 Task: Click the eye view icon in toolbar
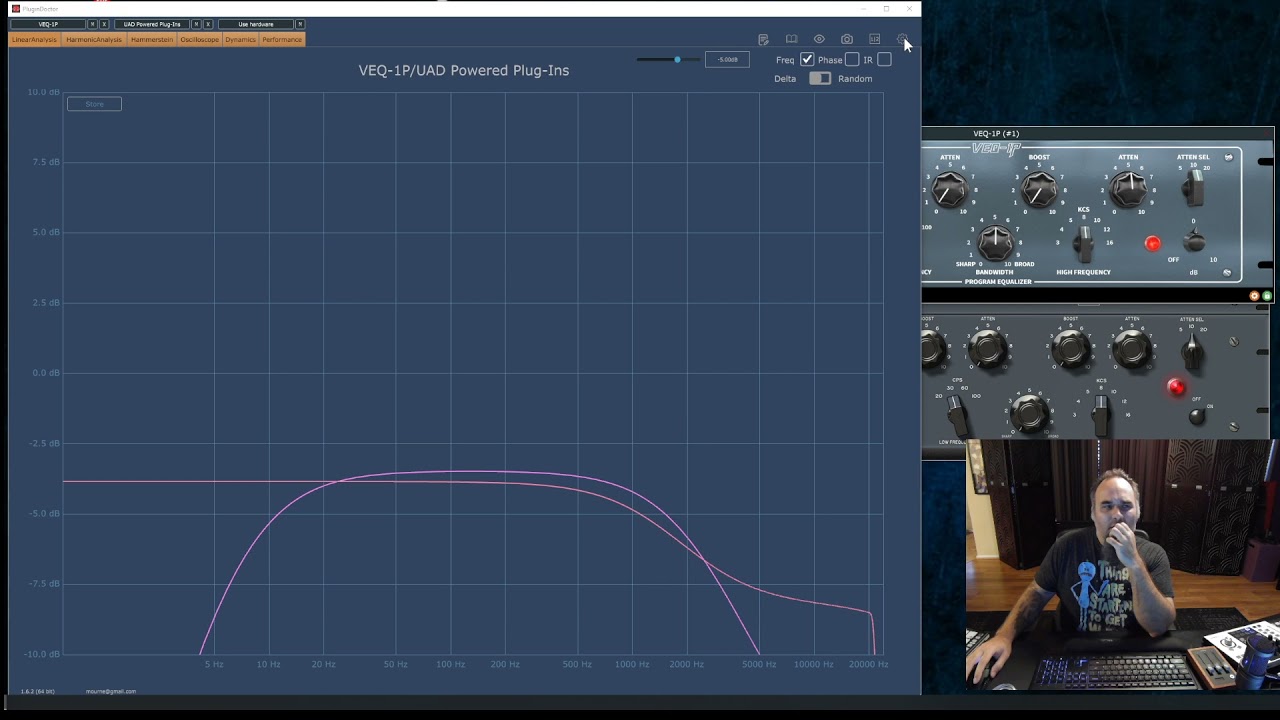[x=819, y=39]
